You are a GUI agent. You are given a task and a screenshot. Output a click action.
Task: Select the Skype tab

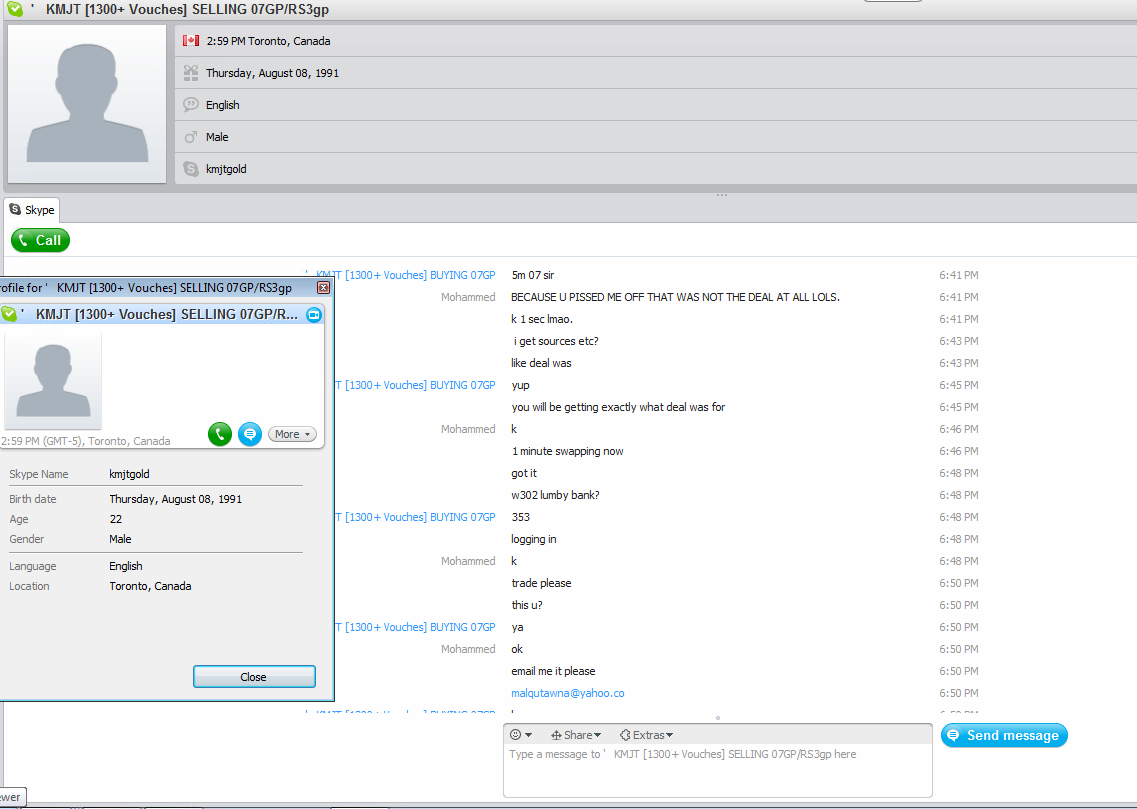click(x=32, y=209)
